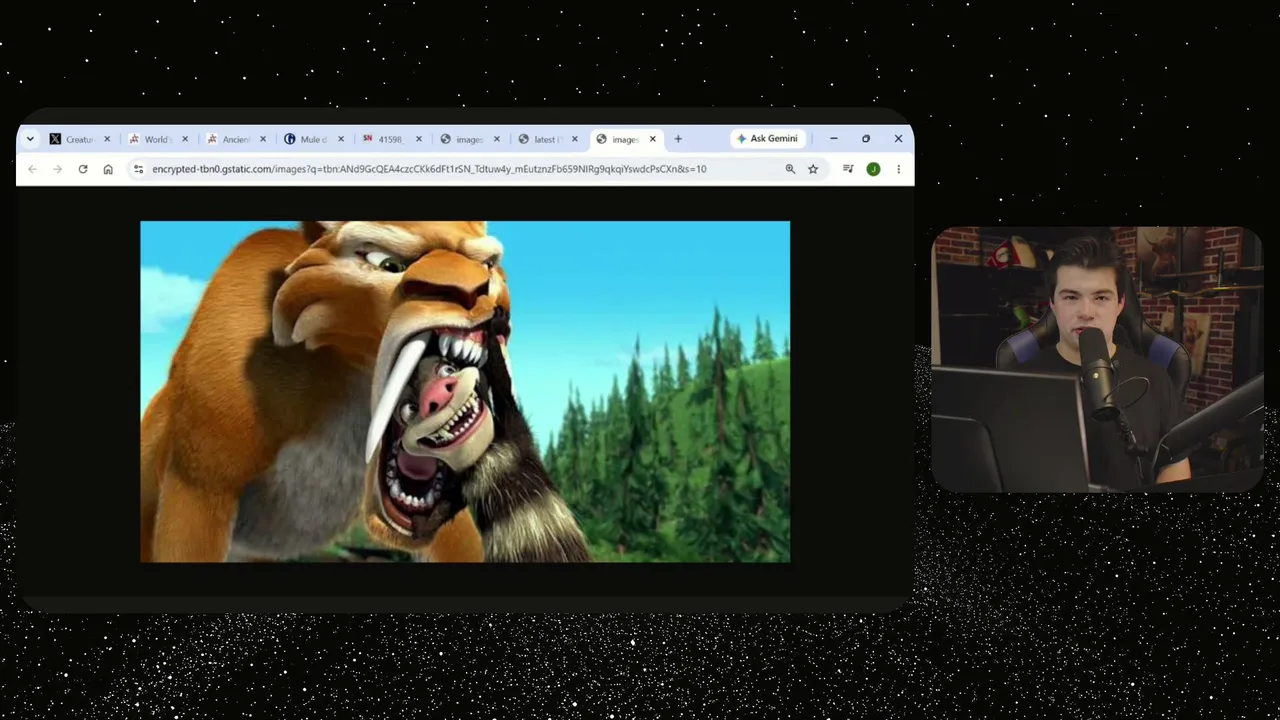
Task: Close the 'Ancient' tab
Action: coord(263,139)
